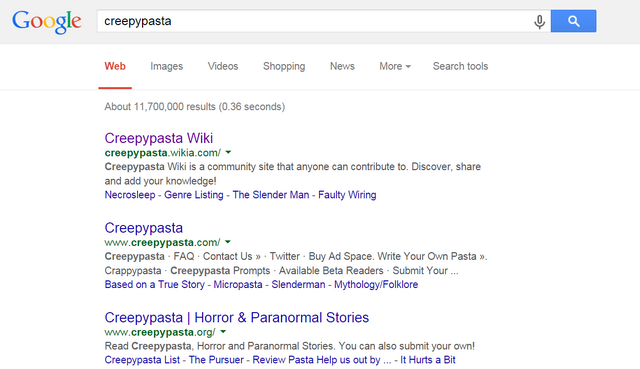Expand arrow beside www.creepypasta.com URL

click(x=228, y=242)
